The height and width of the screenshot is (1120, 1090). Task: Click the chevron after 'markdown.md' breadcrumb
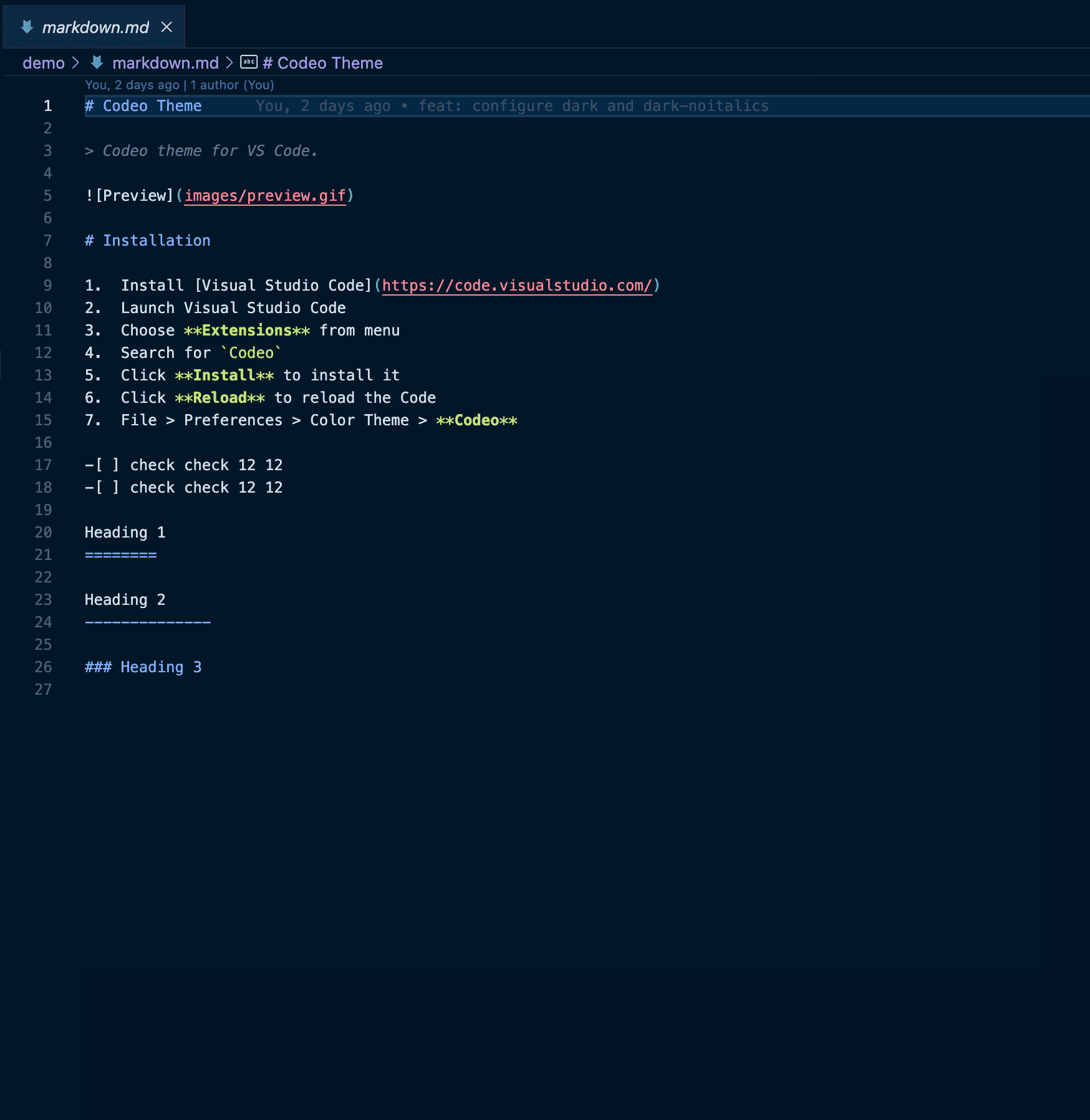click(229, 63)
